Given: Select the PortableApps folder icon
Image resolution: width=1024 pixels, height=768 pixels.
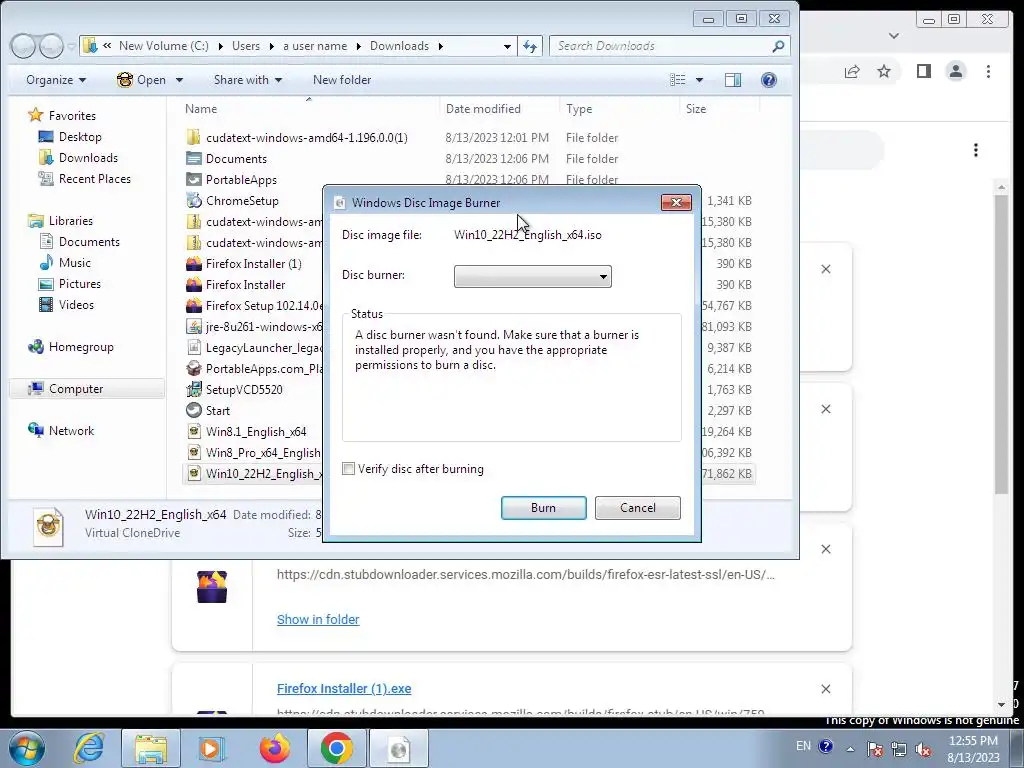Looking at the screenshot, I should point(193,180).
